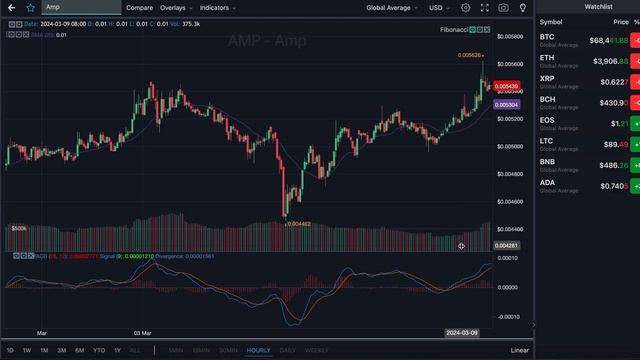Open EOS row in Watchlist
This screenshot has height=360, width=640.
pyautogui.click(x=589, y=124)
